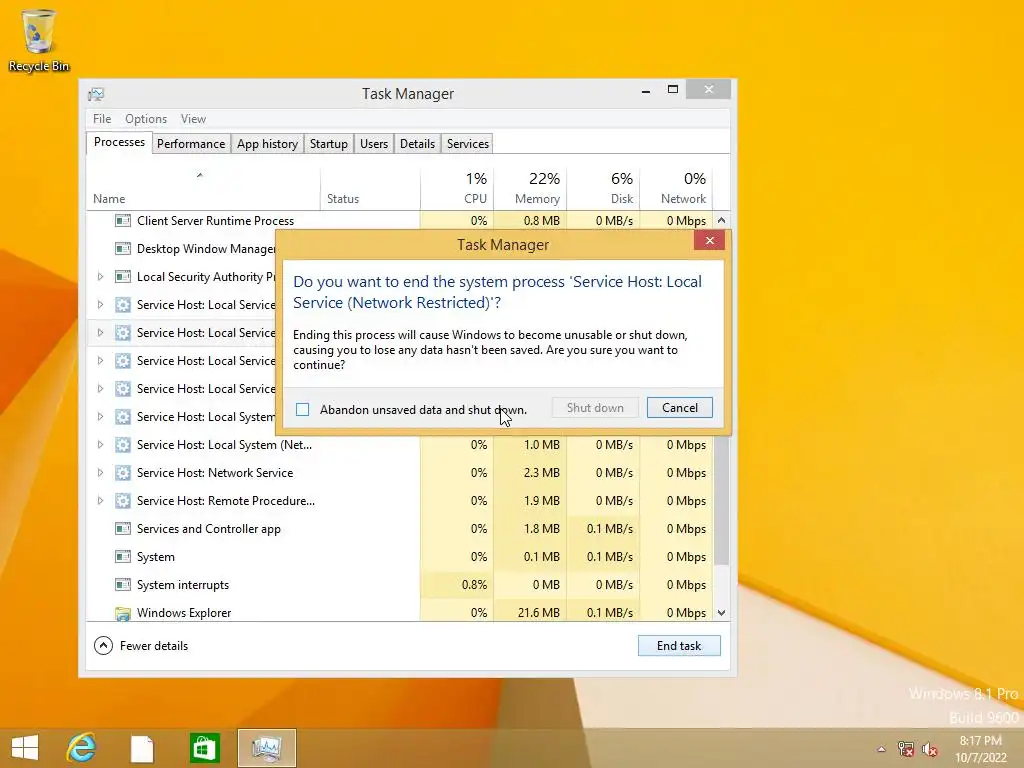The image size is (1024, 768).
Task: Click the network status tray icon
Action: pyautogui.click(x=906, y=749)
